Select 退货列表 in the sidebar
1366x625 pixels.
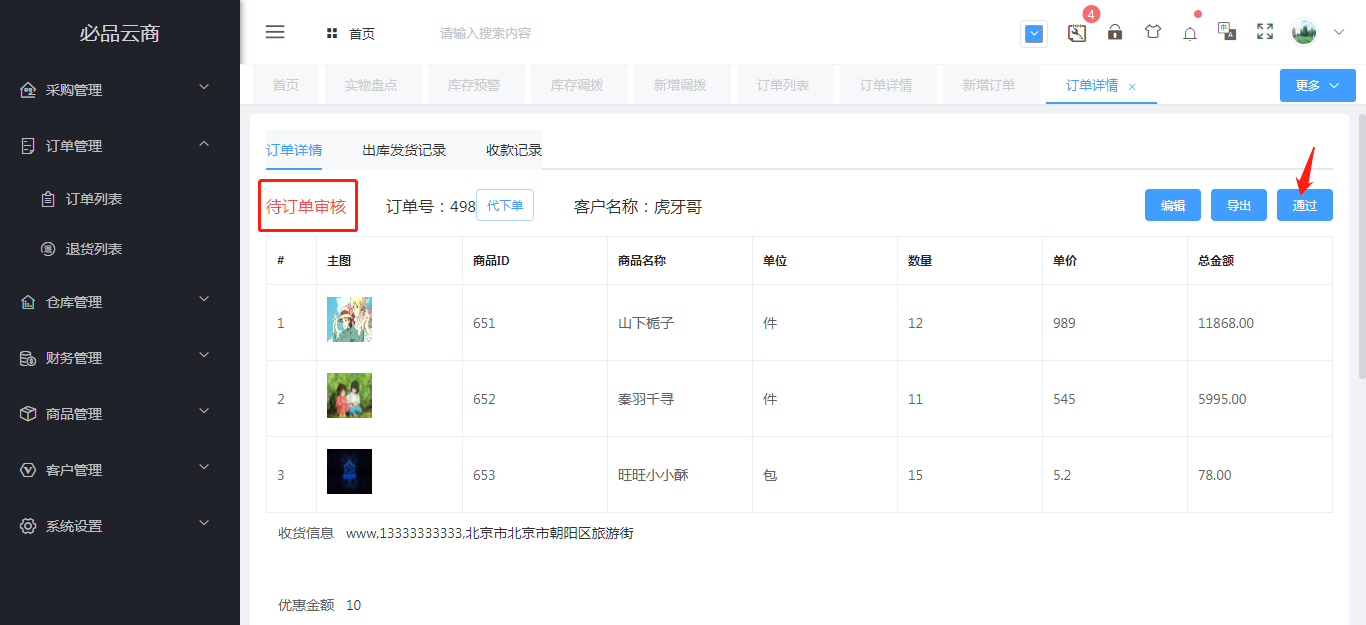tap(94, 249)
